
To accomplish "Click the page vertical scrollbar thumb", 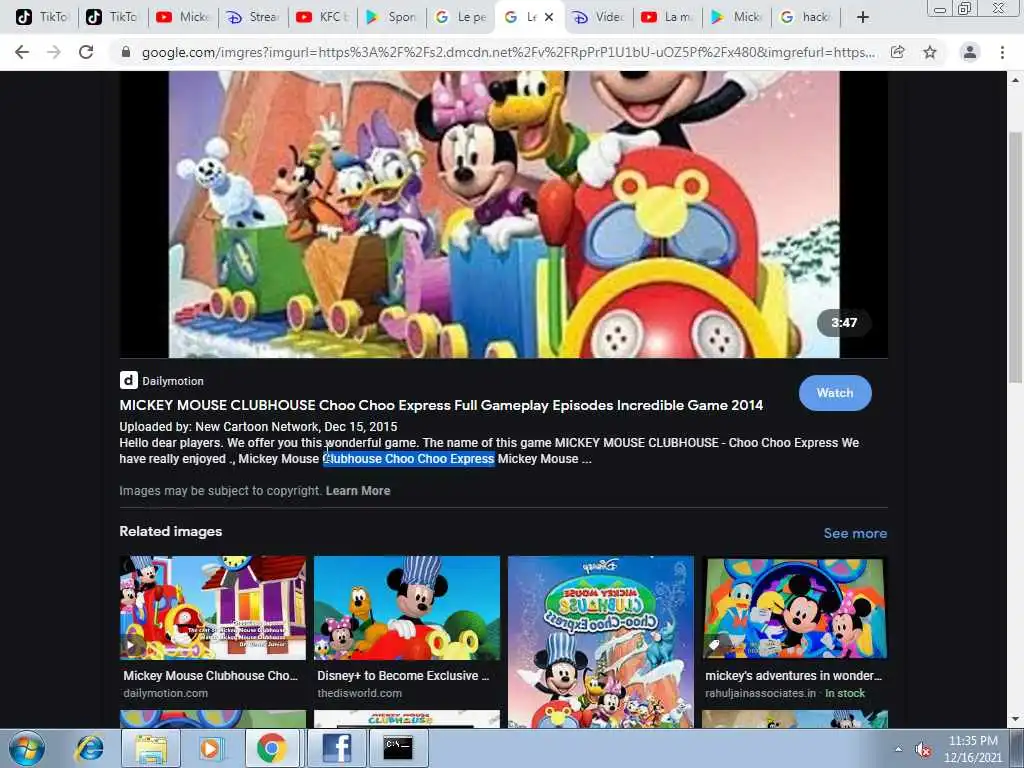I will [x=1014, y=258].
